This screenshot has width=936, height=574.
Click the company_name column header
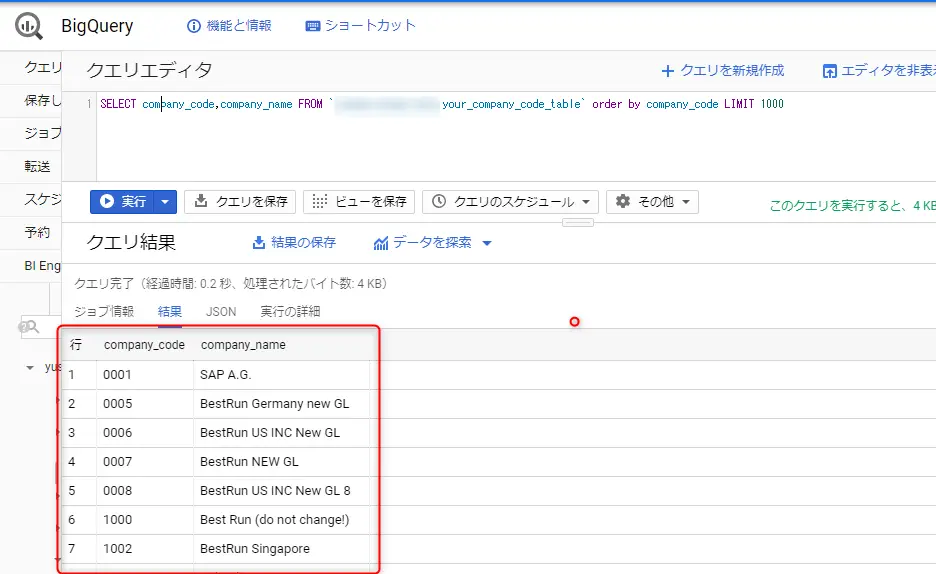pyautogui.click(x=243, y=345)
